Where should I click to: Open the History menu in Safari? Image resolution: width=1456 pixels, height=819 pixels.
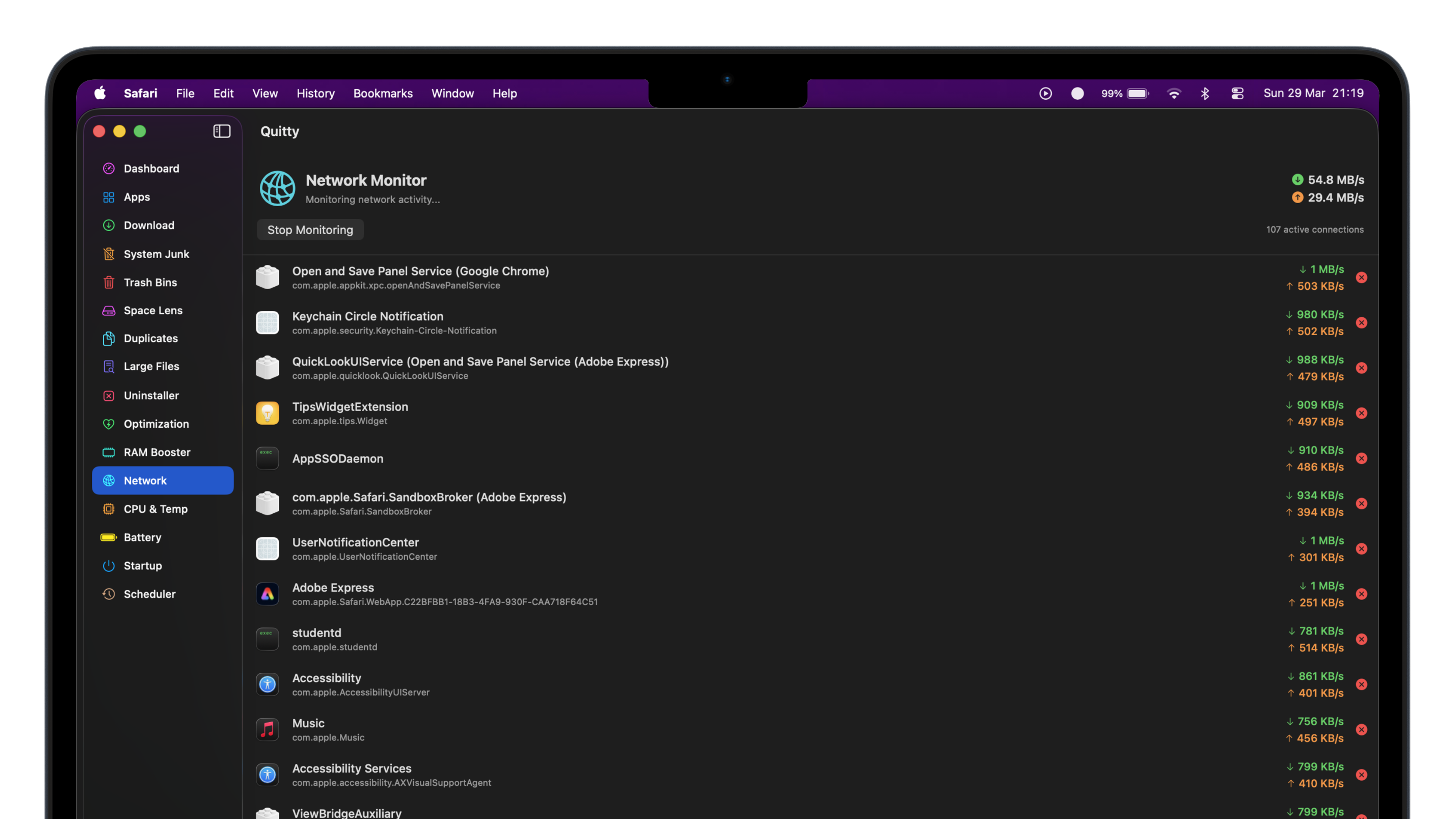point(315,93)
